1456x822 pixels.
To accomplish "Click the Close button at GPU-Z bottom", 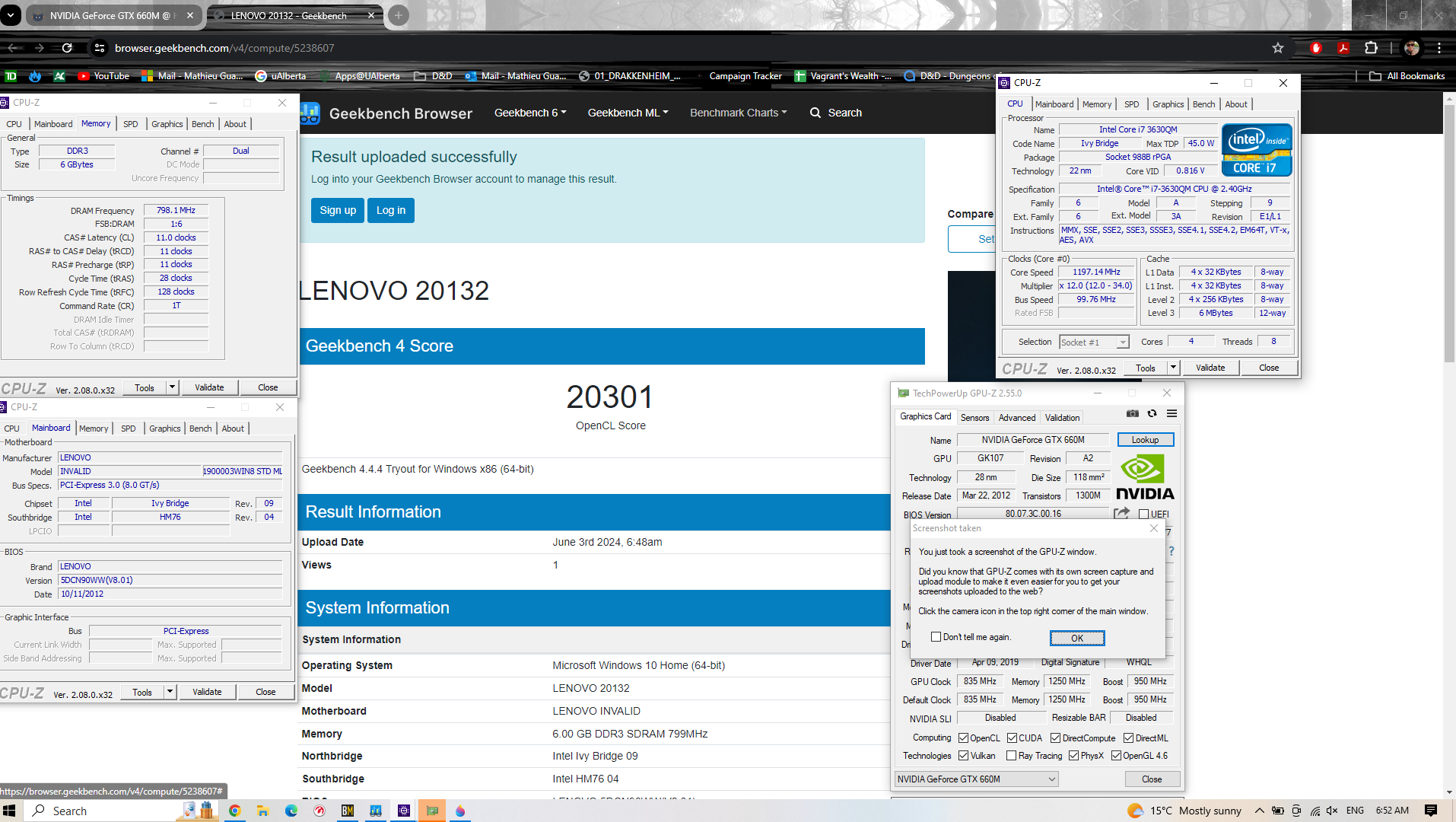I will click(1152, 779).
